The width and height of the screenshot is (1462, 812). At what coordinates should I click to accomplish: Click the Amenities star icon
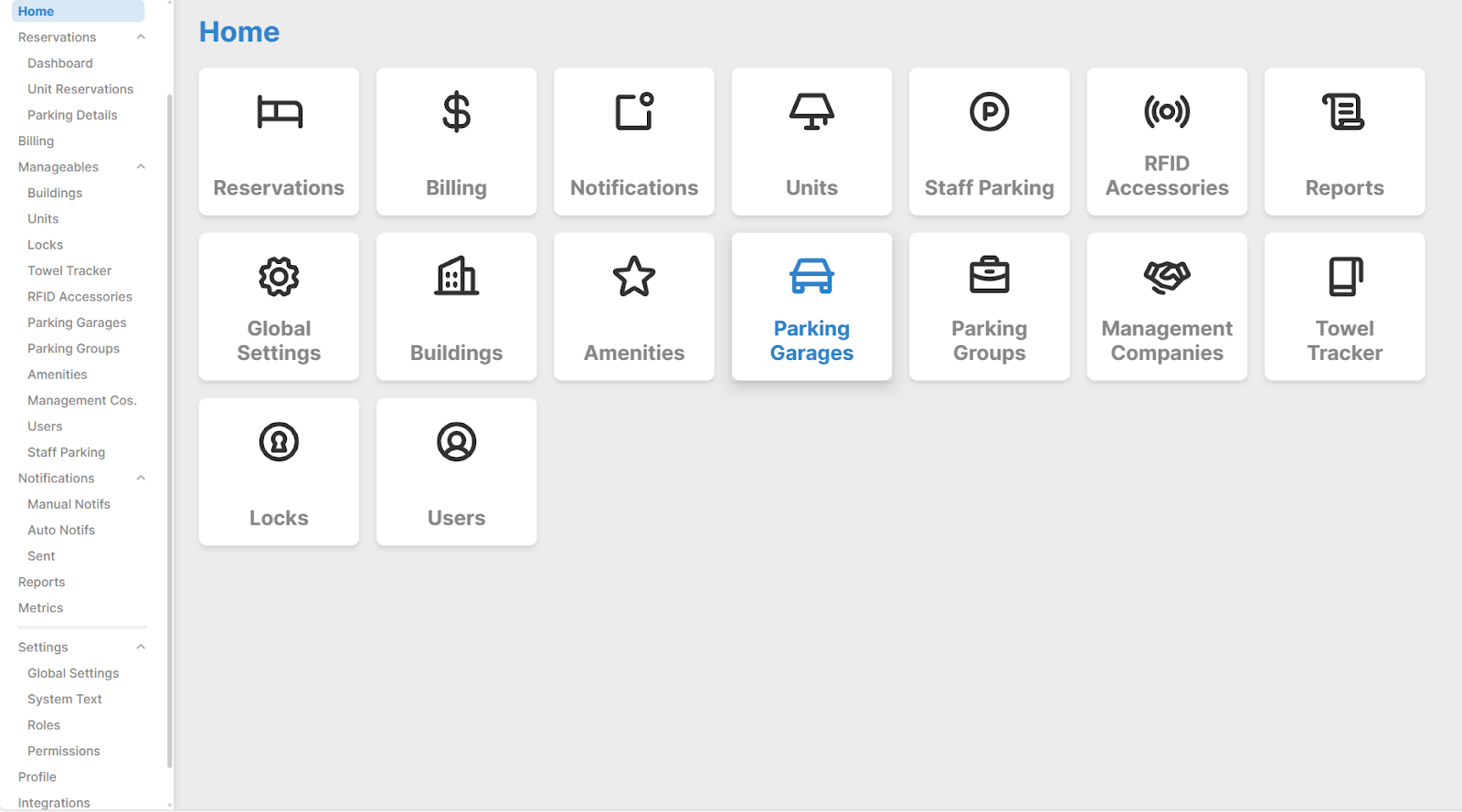pyautogui.click(x=634, y=277)
